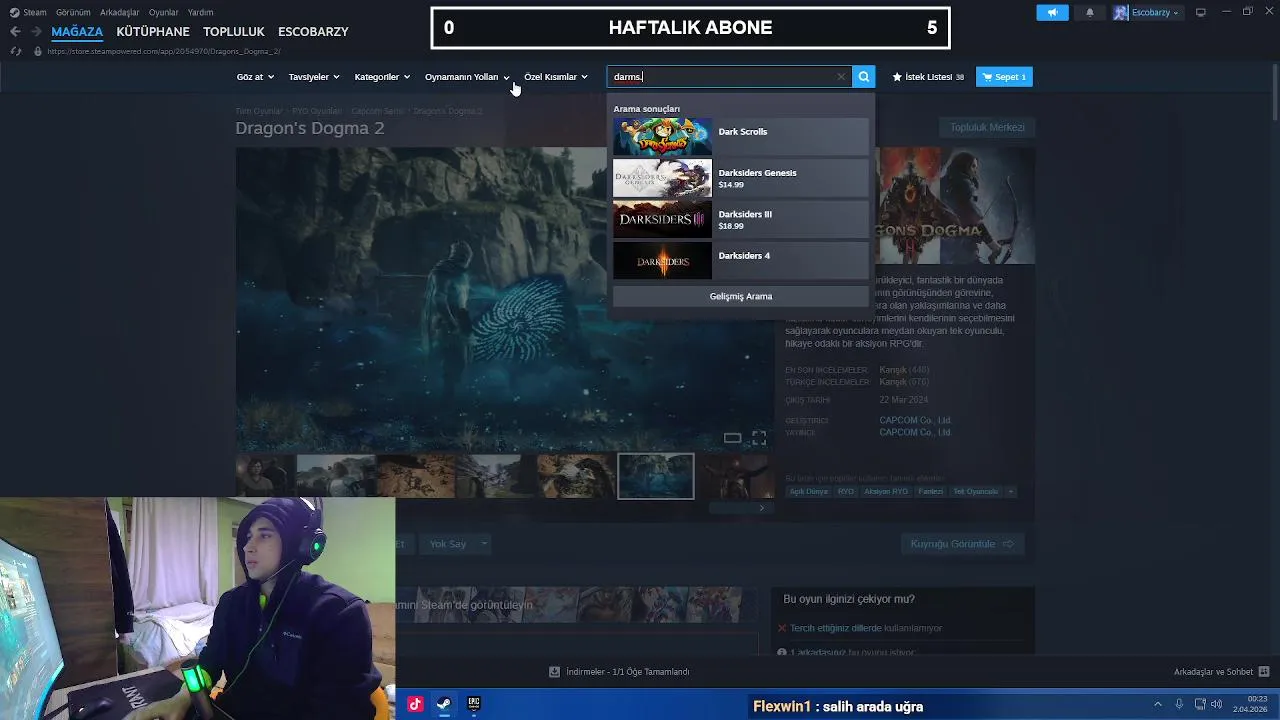
Task: Click the Aksiyon RYO tag
Action: [886, 492]
